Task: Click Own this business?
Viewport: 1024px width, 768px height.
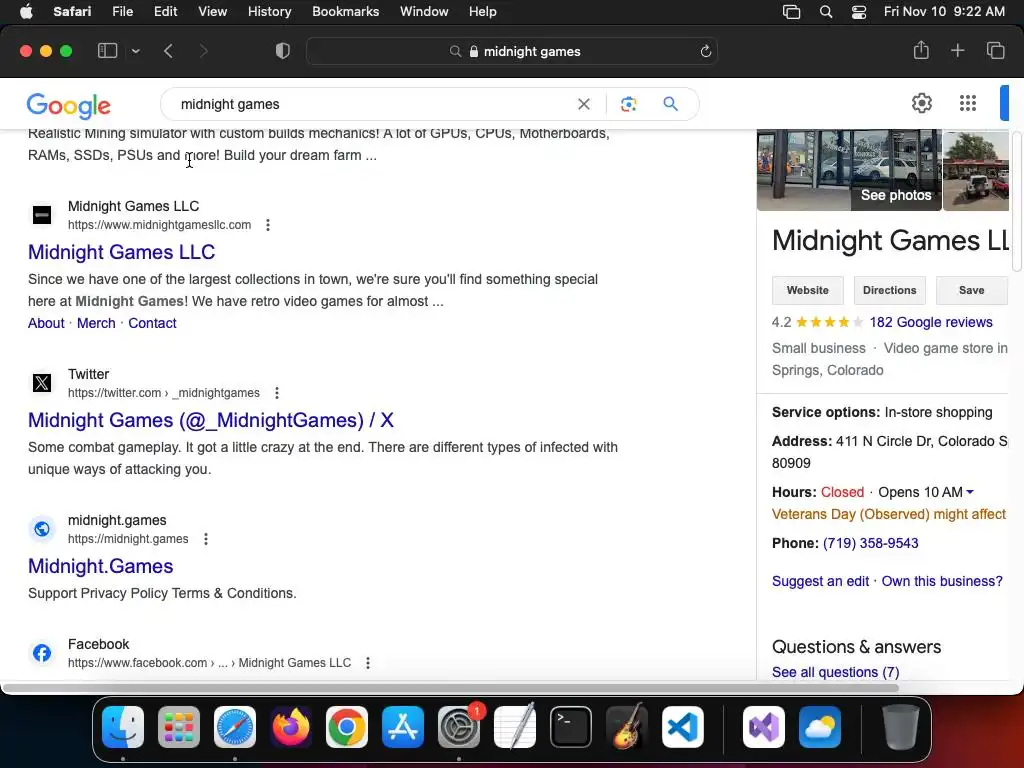Action: (942, 581)
